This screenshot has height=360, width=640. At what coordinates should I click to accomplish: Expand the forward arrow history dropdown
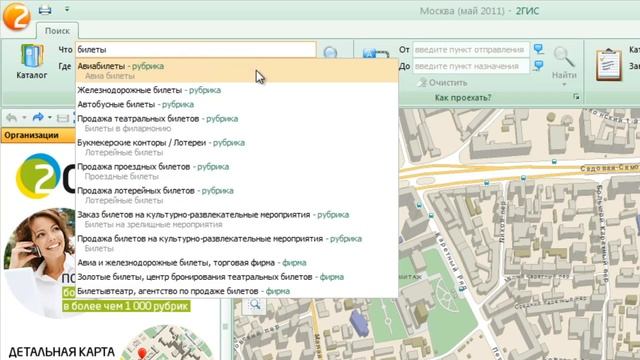pyautogui.click(x=50, y=118)
